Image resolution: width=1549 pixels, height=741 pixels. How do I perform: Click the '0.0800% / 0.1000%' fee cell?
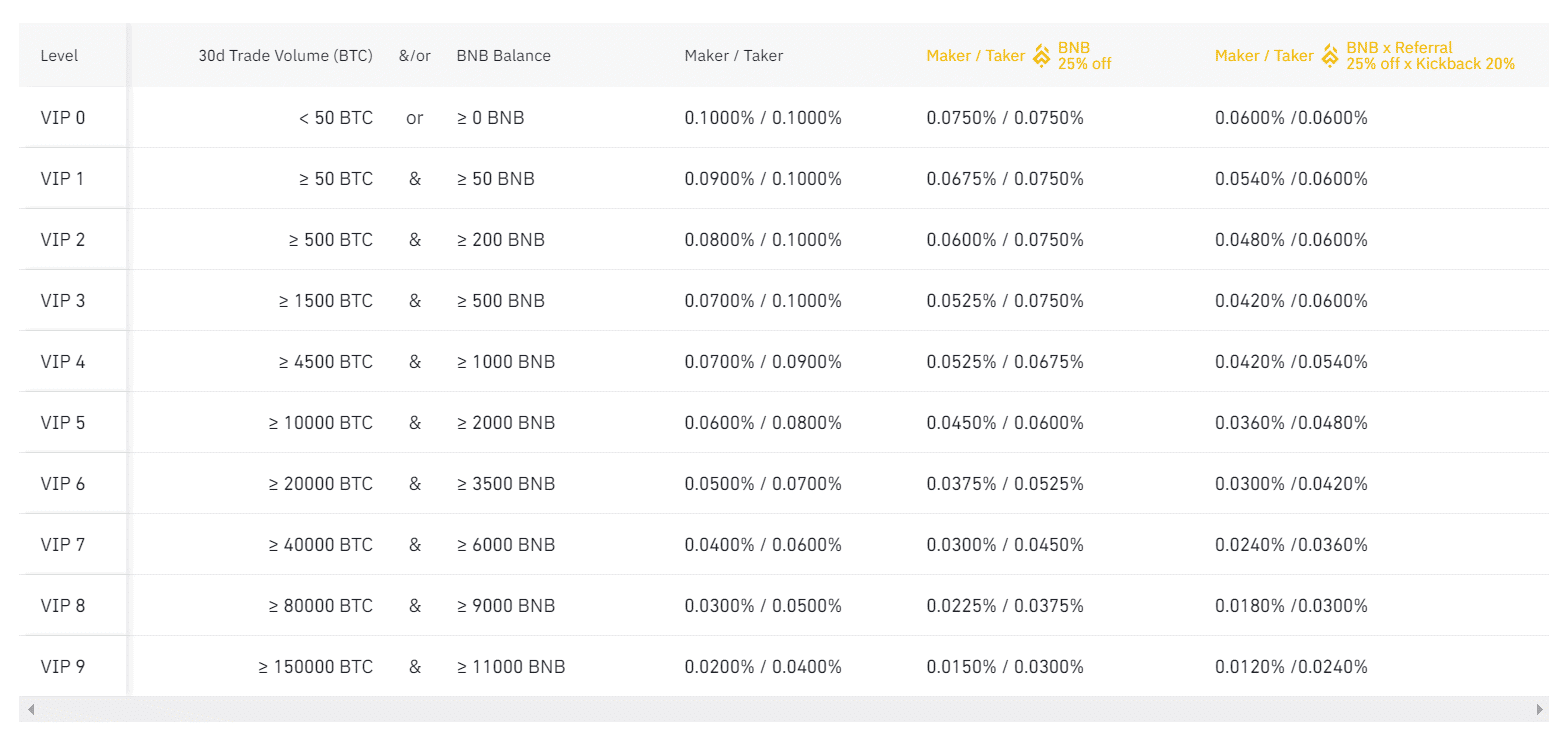(763, 240)
